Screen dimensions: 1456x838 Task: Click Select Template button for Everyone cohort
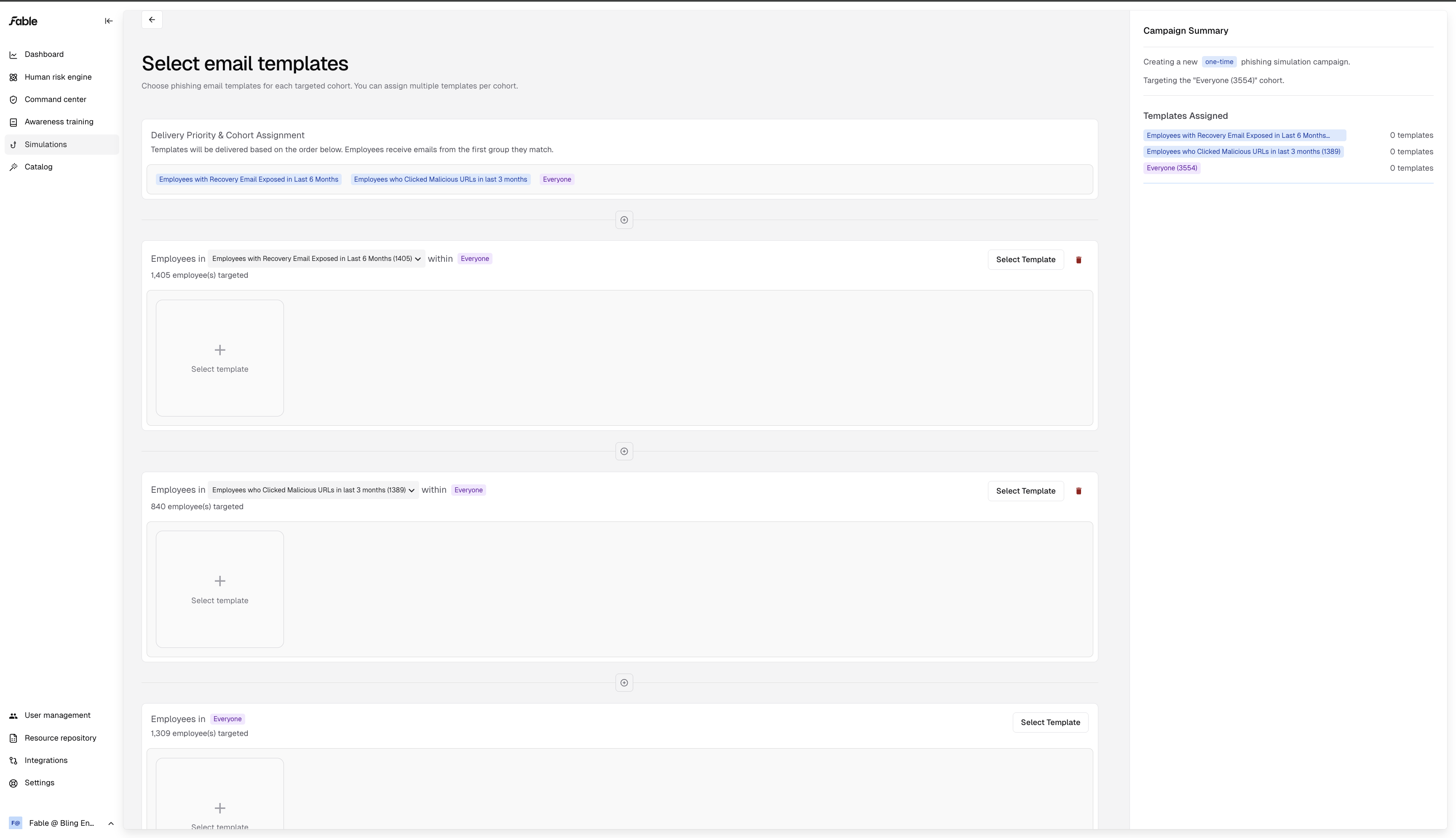click(x=1050, y=723)
